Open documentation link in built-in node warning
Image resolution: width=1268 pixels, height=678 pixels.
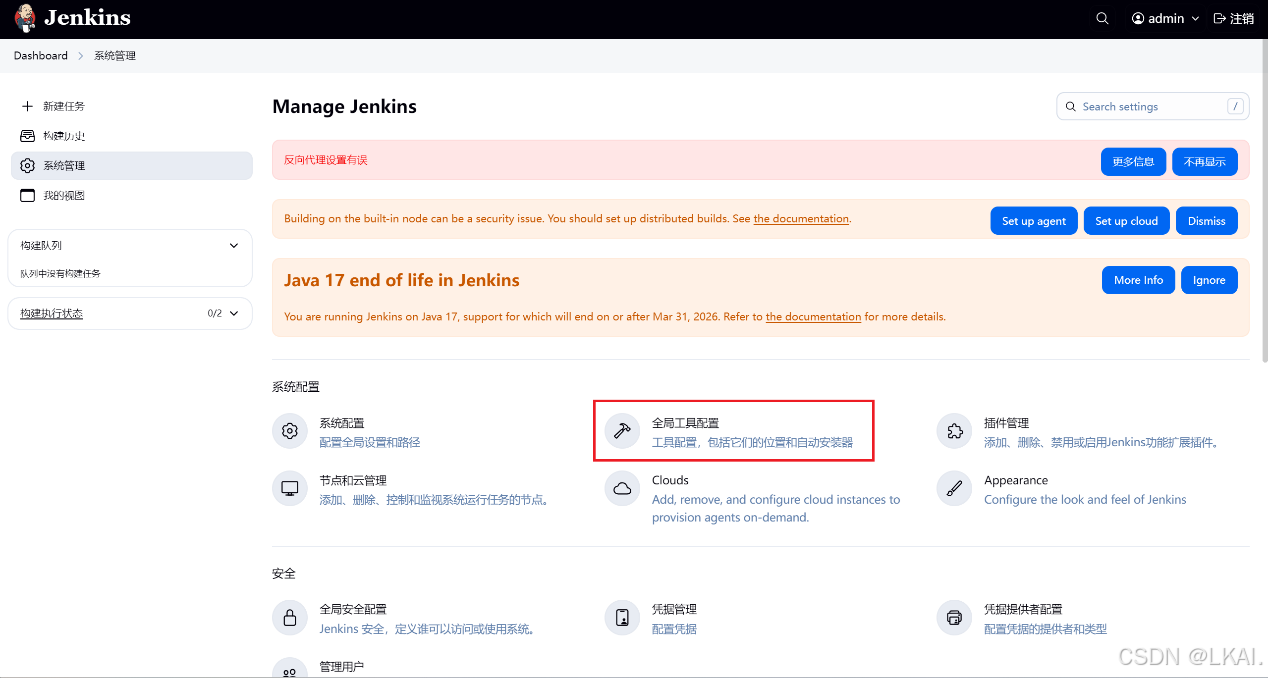tap(801, 219)
